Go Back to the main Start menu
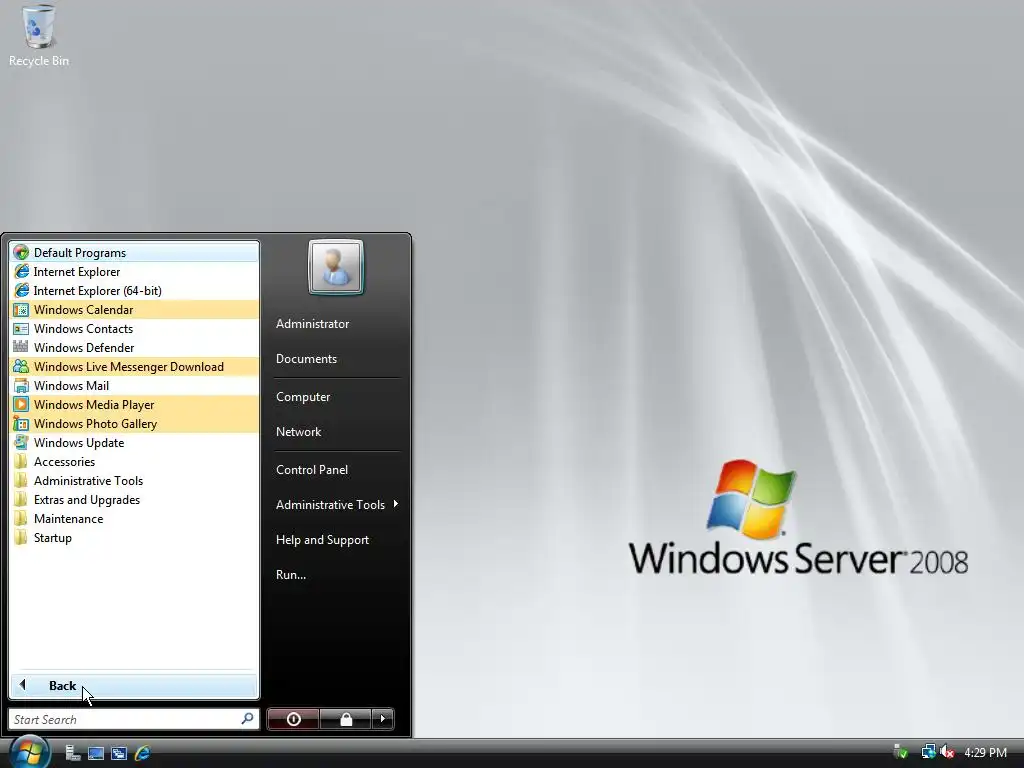1024x768 pixels. coord(135,685)
